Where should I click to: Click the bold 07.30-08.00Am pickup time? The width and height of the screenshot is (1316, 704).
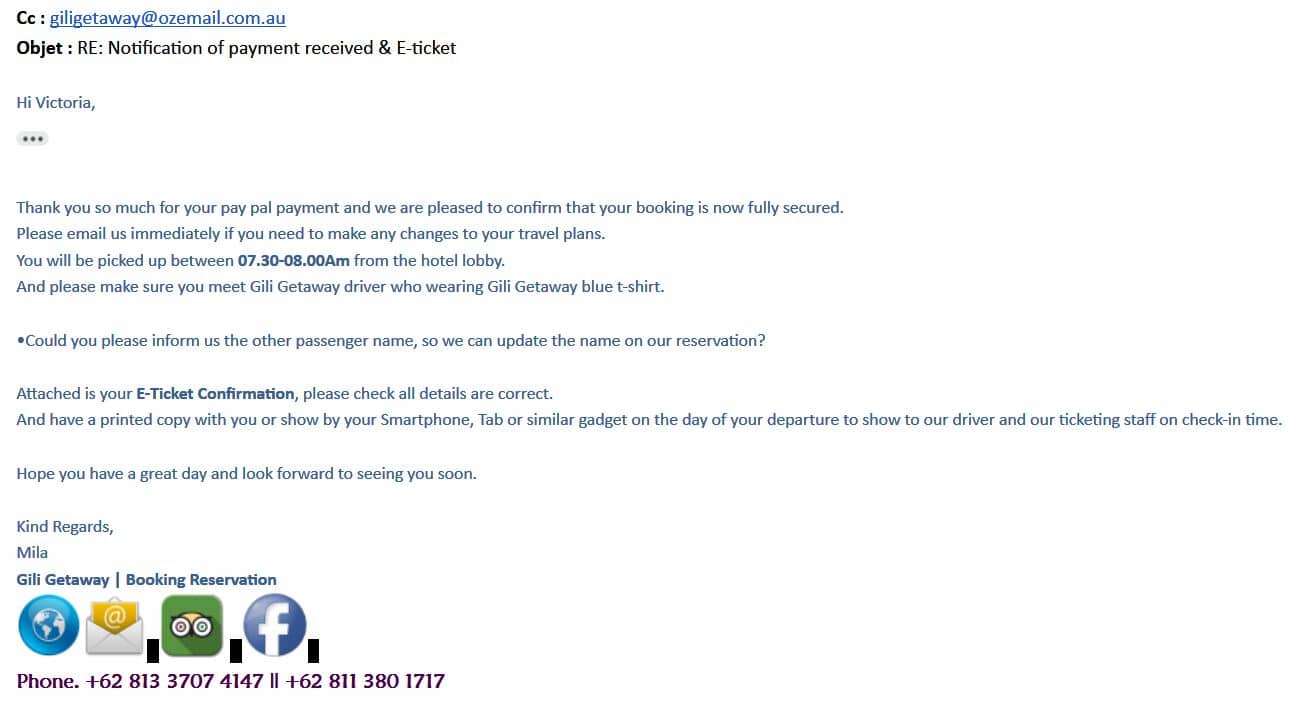293,261
